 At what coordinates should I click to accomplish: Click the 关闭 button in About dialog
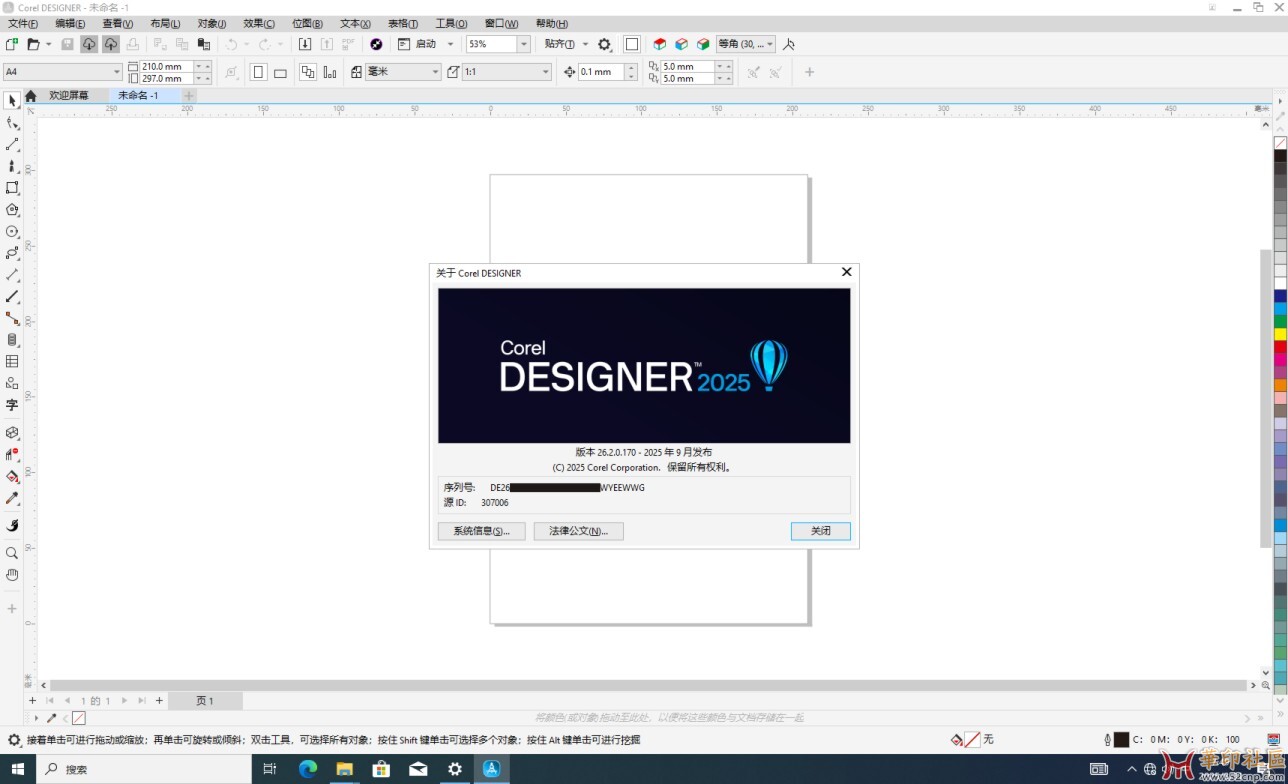point(821,531)
